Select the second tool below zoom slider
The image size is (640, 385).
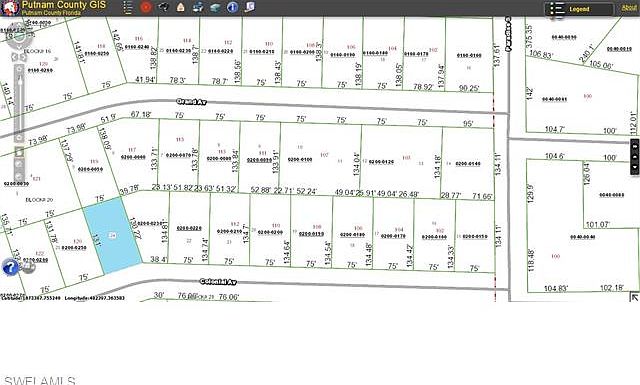click(x=19, y=164)
